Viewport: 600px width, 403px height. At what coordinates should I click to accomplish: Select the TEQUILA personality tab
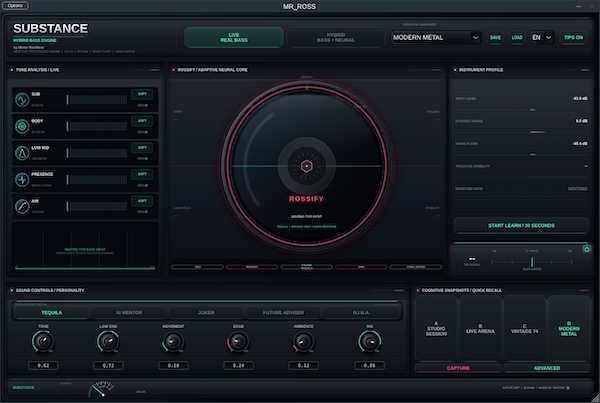[52, 313]
